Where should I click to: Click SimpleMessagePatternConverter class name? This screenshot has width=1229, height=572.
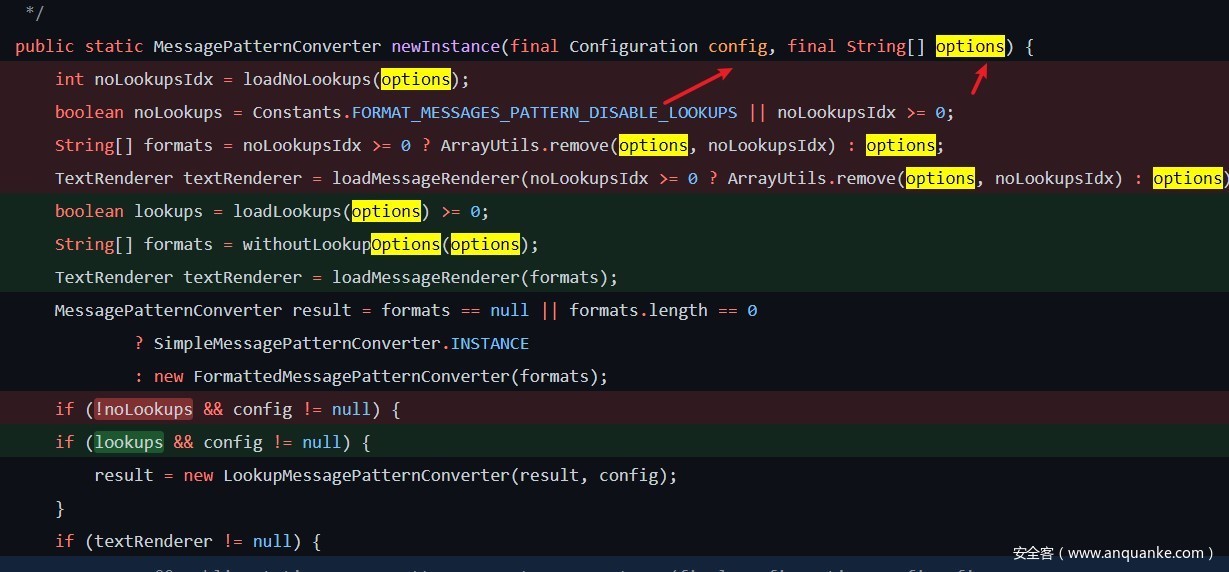click(x=297, y=343)
